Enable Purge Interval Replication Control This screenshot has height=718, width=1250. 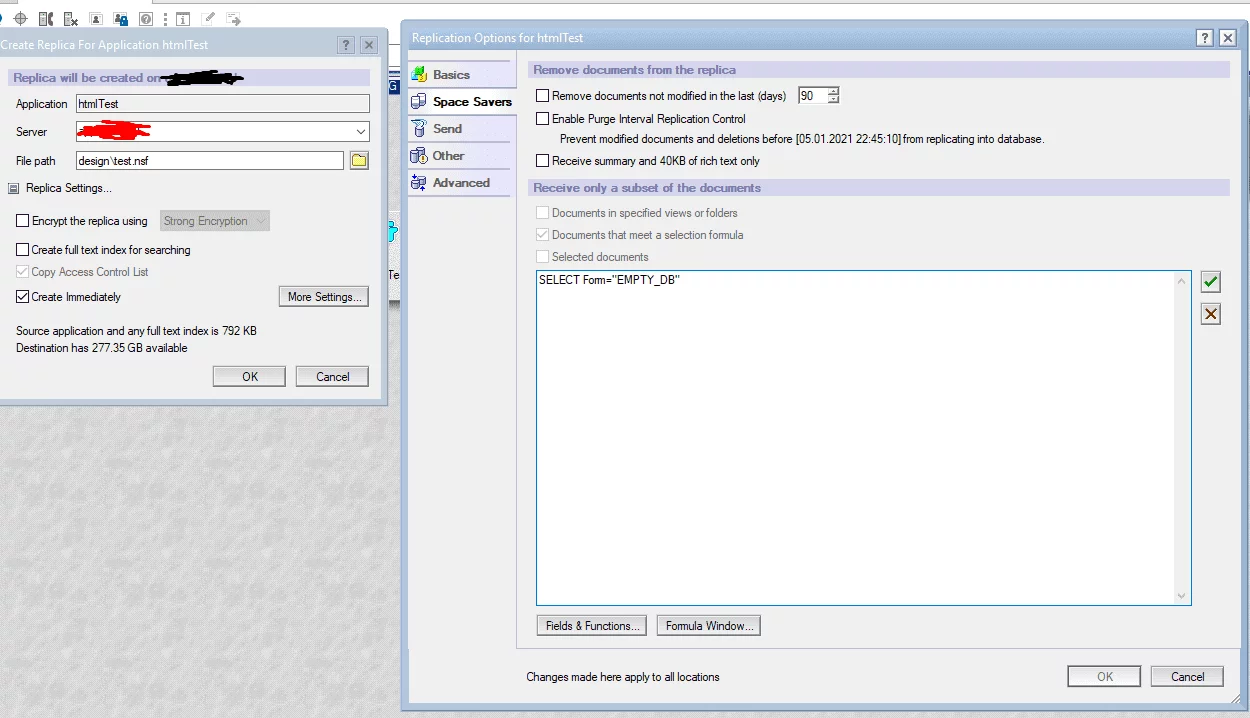[x=543, y=119]
